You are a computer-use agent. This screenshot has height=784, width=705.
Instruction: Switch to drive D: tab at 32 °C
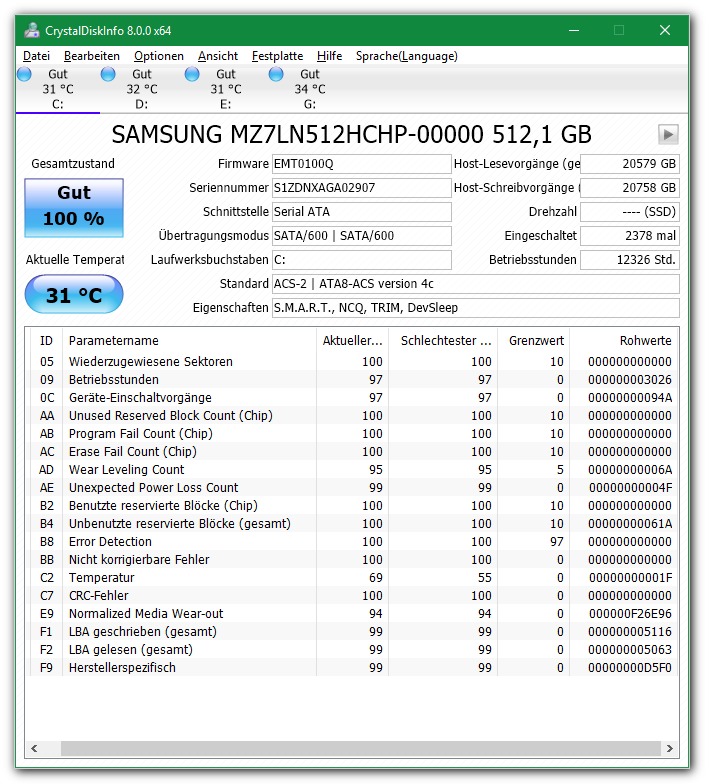click(x=142, y=89)
